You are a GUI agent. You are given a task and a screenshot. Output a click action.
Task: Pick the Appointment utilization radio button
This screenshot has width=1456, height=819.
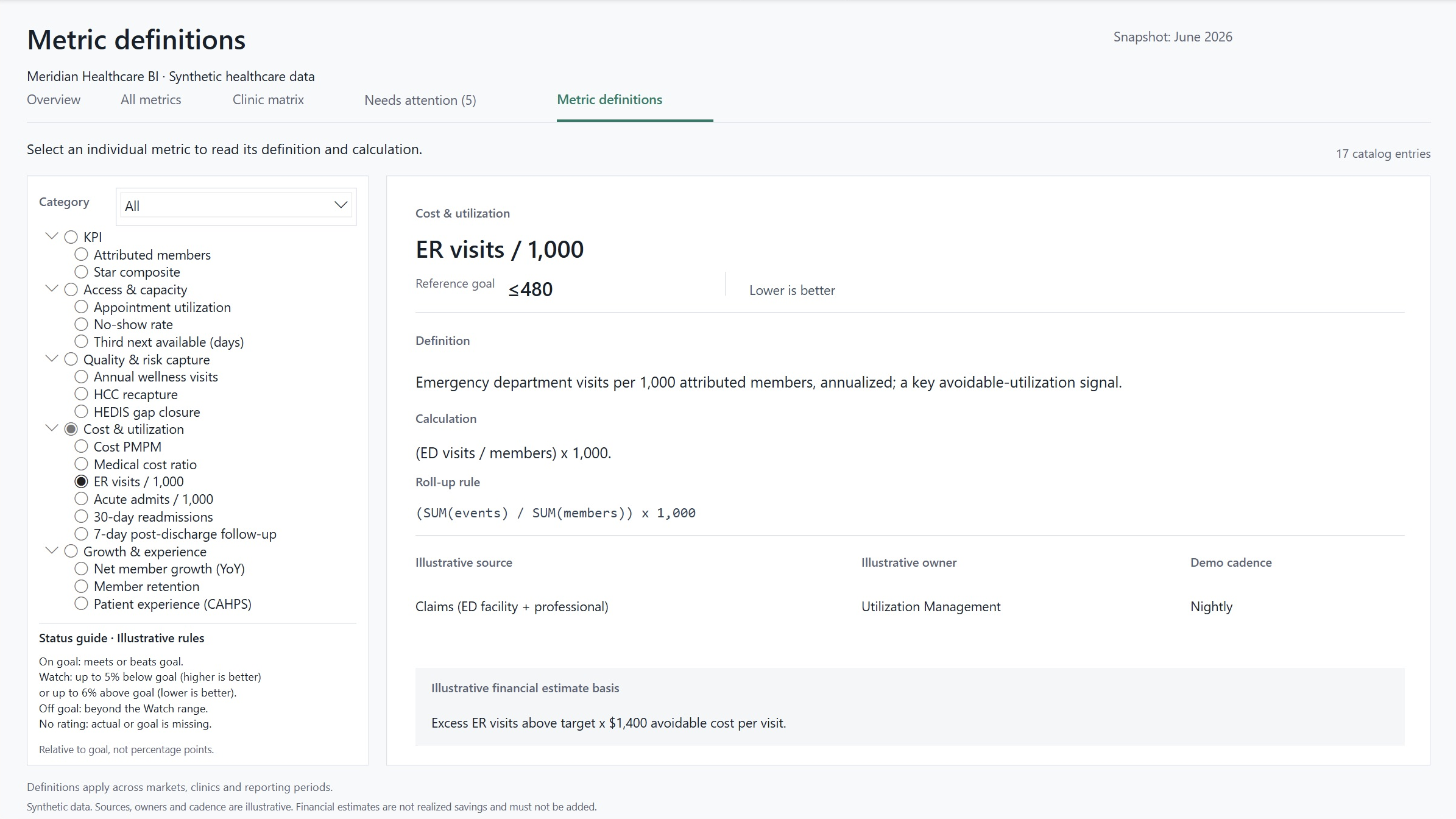point(81,307)
